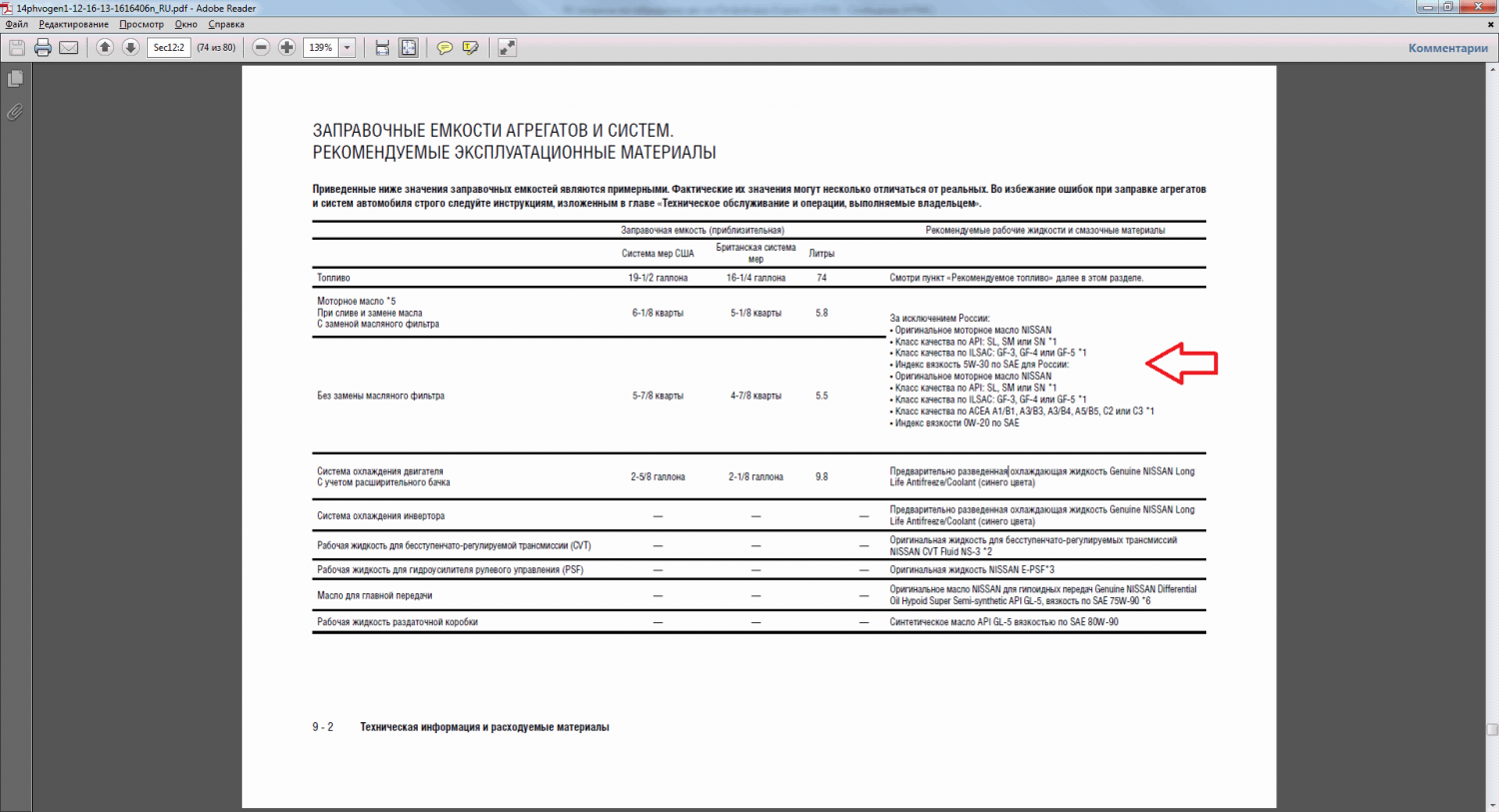Send the file by email (envelope icon)
The image size is (1499, 812).
[x=69, y=47]
